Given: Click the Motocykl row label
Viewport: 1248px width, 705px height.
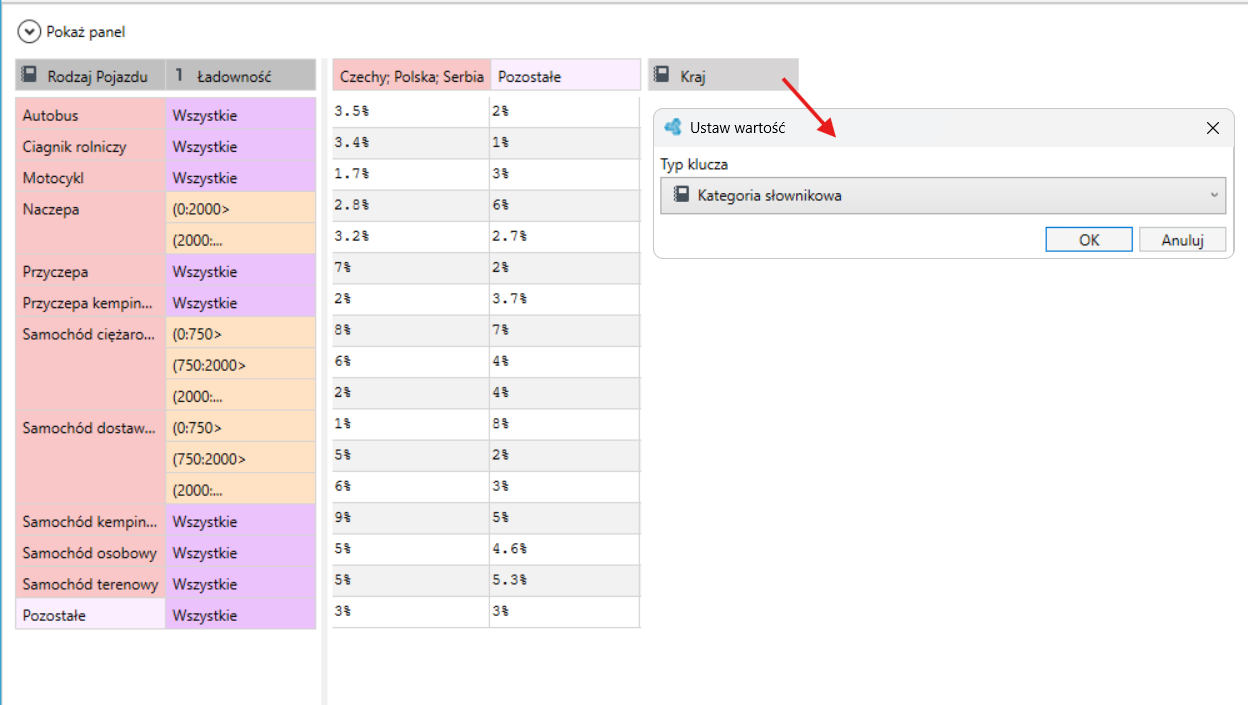Looking at the screenshot, I should (91, 178).
